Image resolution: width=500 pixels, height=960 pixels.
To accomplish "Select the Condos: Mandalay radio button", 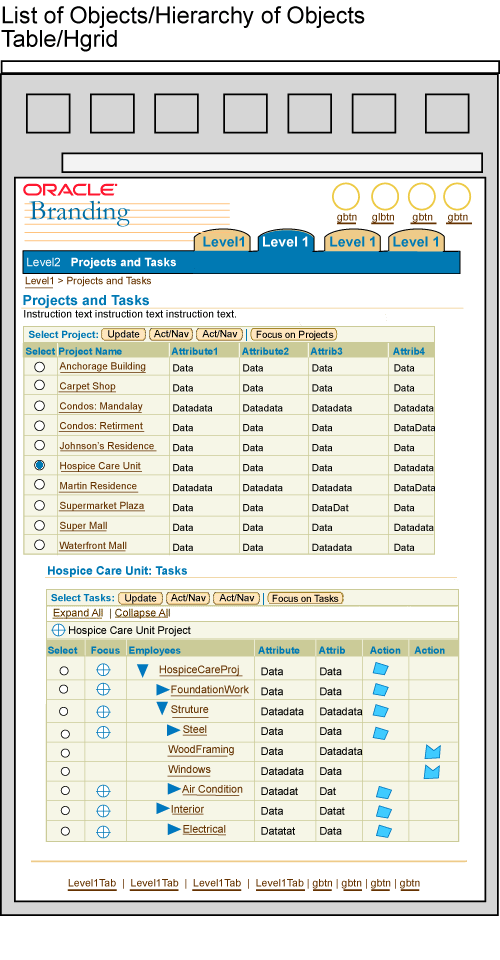I will point(40,405).
